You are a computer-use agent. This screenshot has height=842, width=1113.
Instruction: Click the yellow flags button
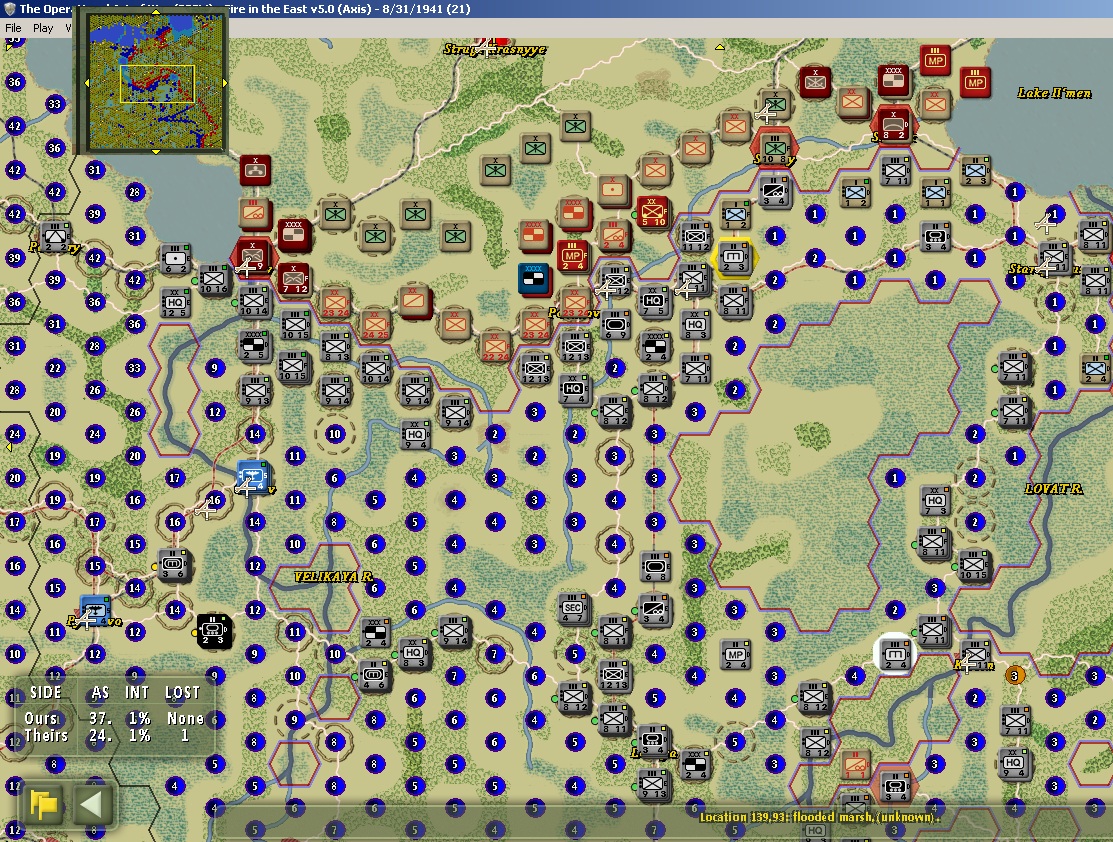(44, 804)
